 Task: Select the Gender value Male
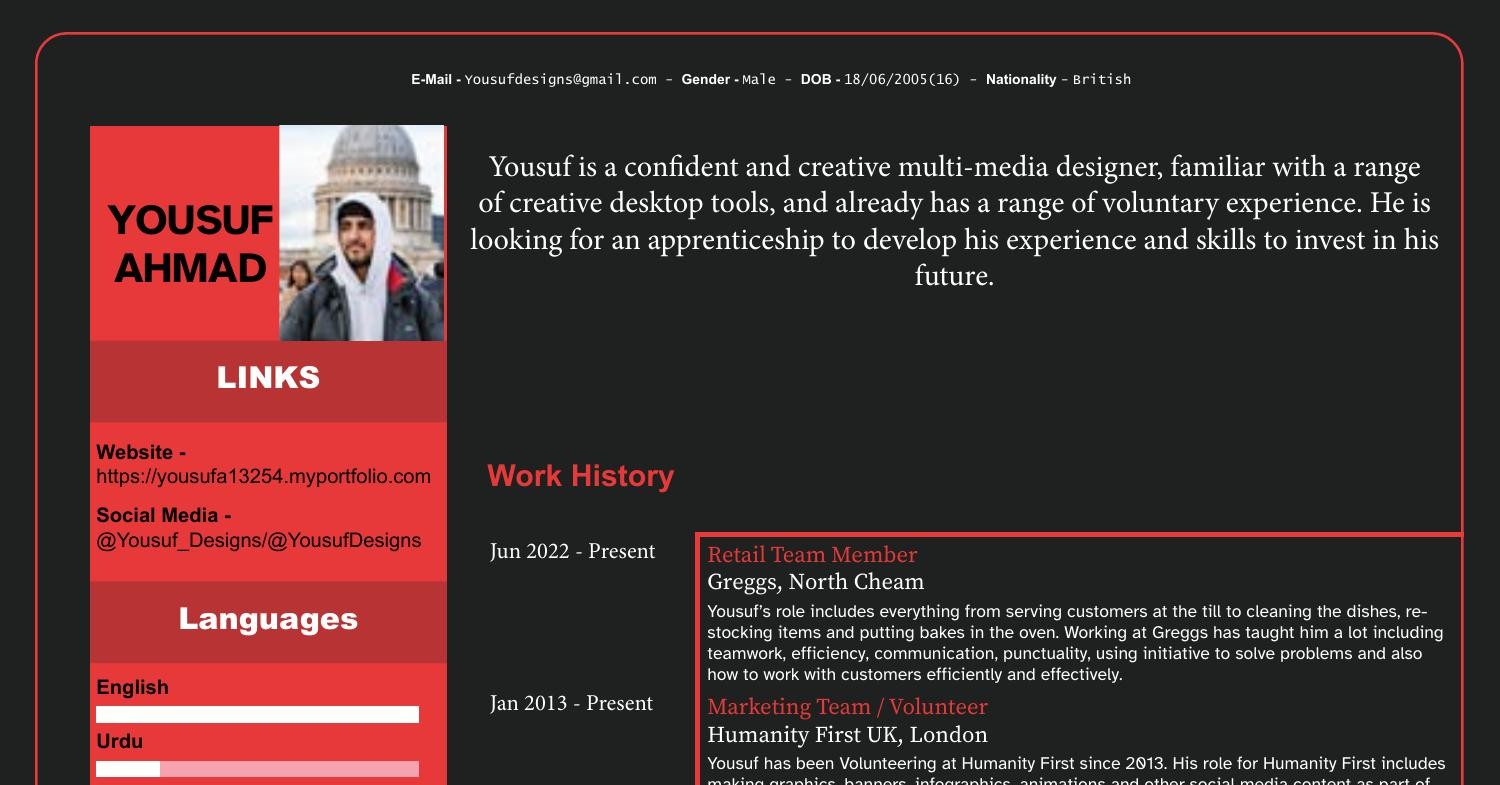759,79
